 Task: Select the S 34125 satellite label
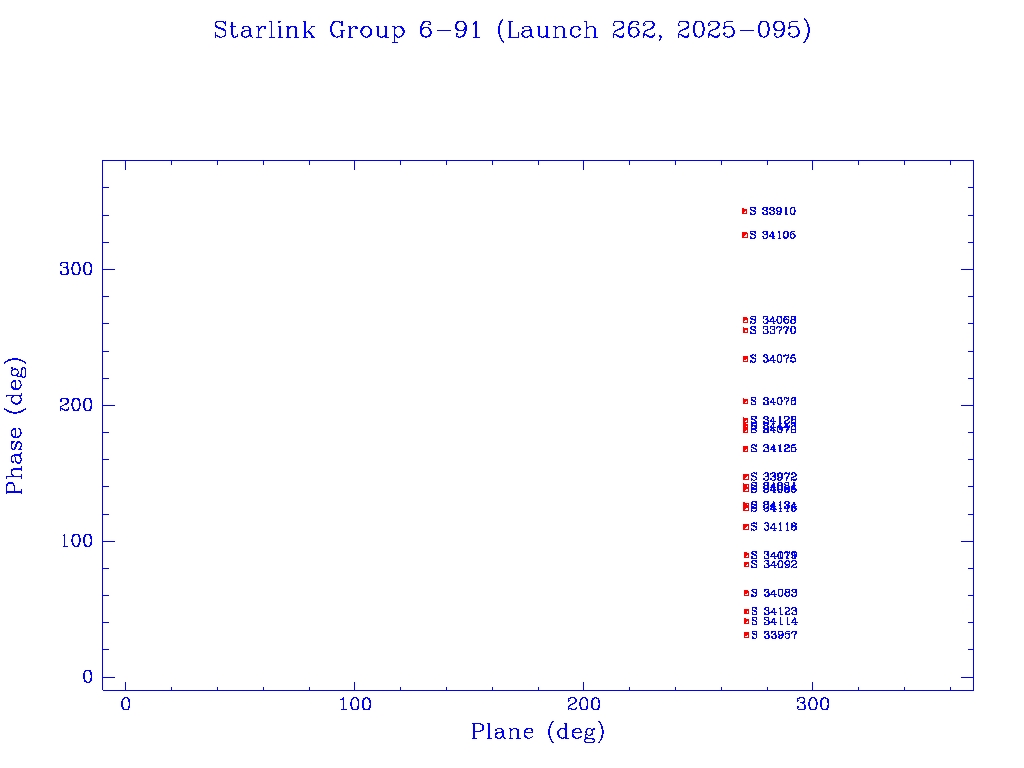(773, 449)
